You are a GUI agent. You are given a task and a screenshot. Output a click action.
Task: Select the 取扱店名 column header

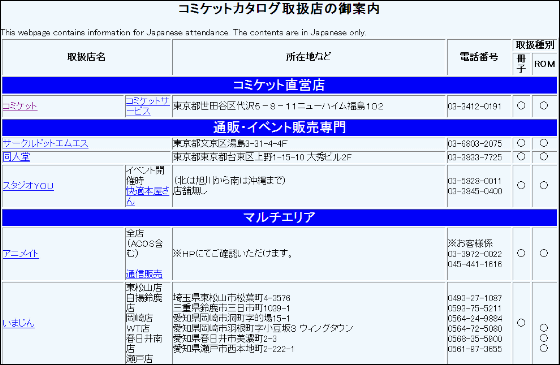(x=87, y=57)
